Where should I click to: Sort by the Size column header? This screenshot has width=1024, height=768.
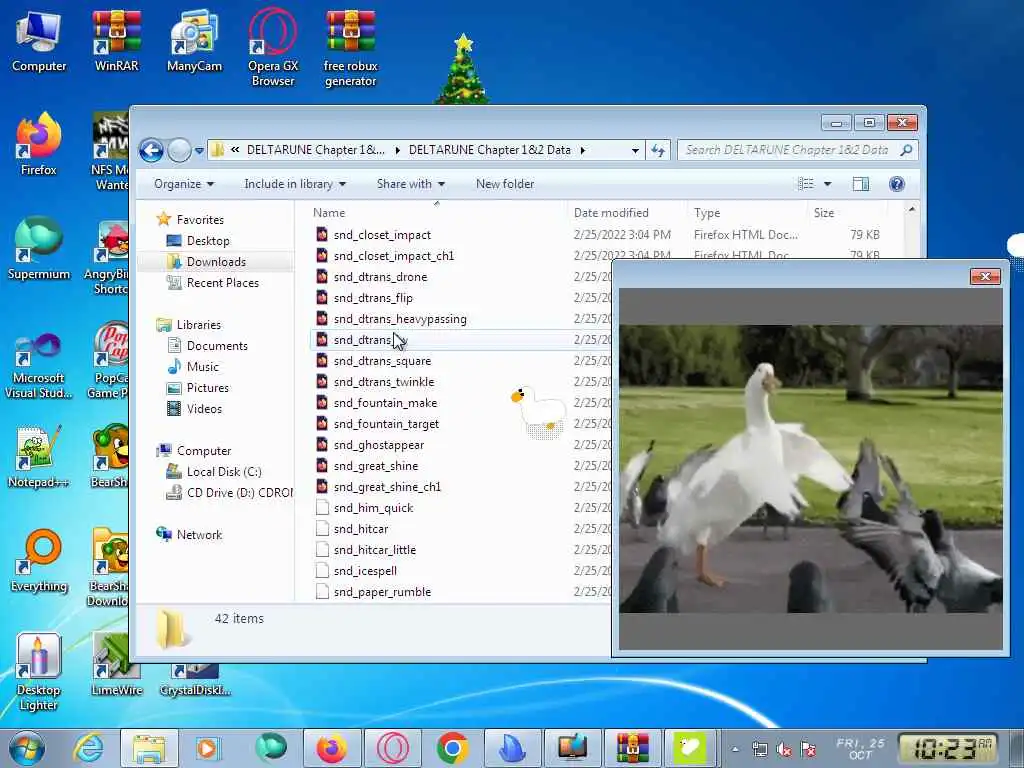point(824,213)
